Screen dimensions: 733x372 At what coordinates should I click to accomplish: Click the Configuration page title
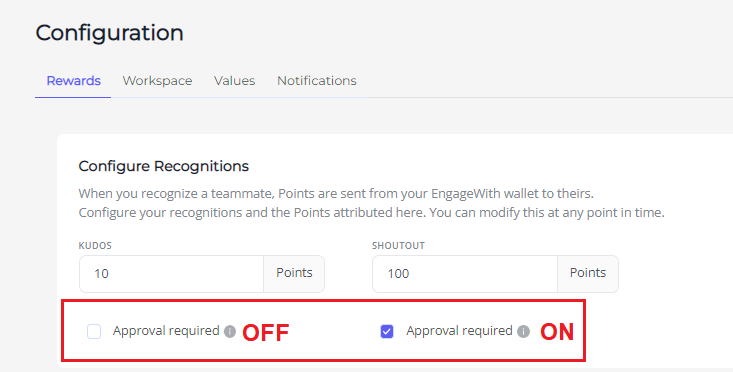point(109,33)
